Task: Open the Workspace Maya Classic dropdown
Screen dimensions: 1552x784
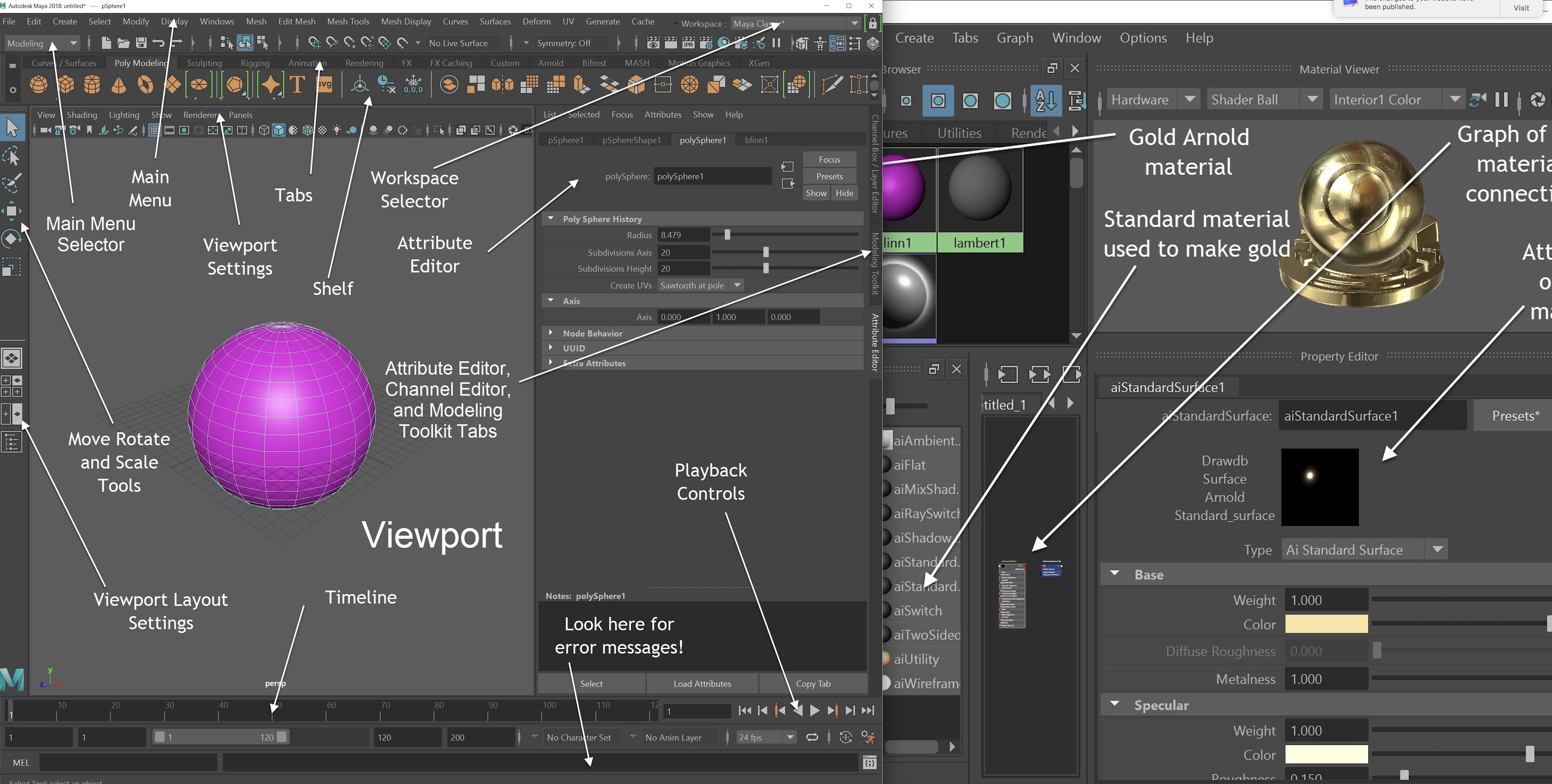Action: pyautogui.click(x=854, y=23)
